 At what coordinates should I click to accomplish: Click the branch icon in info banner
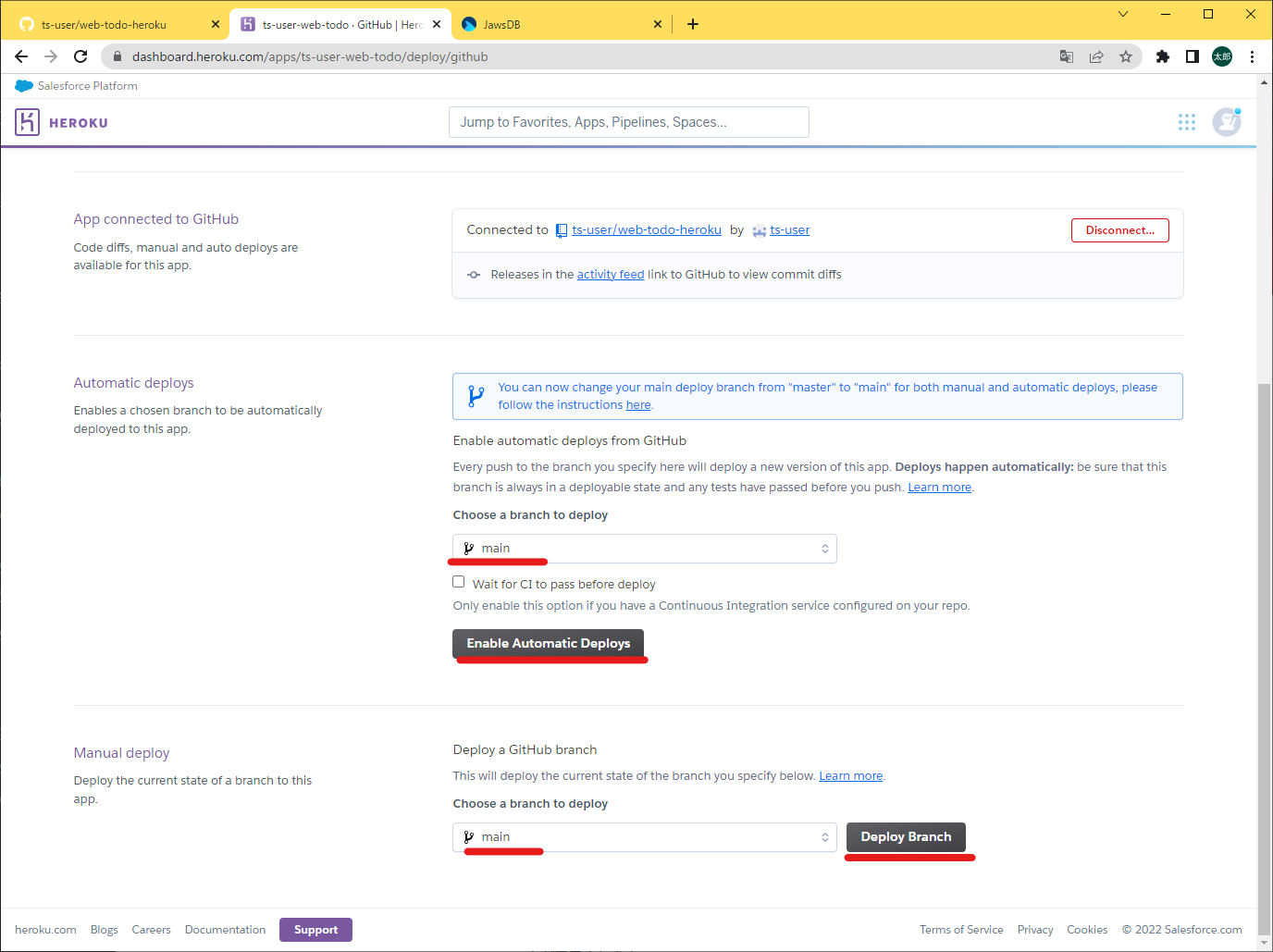[x=476, y=396]
